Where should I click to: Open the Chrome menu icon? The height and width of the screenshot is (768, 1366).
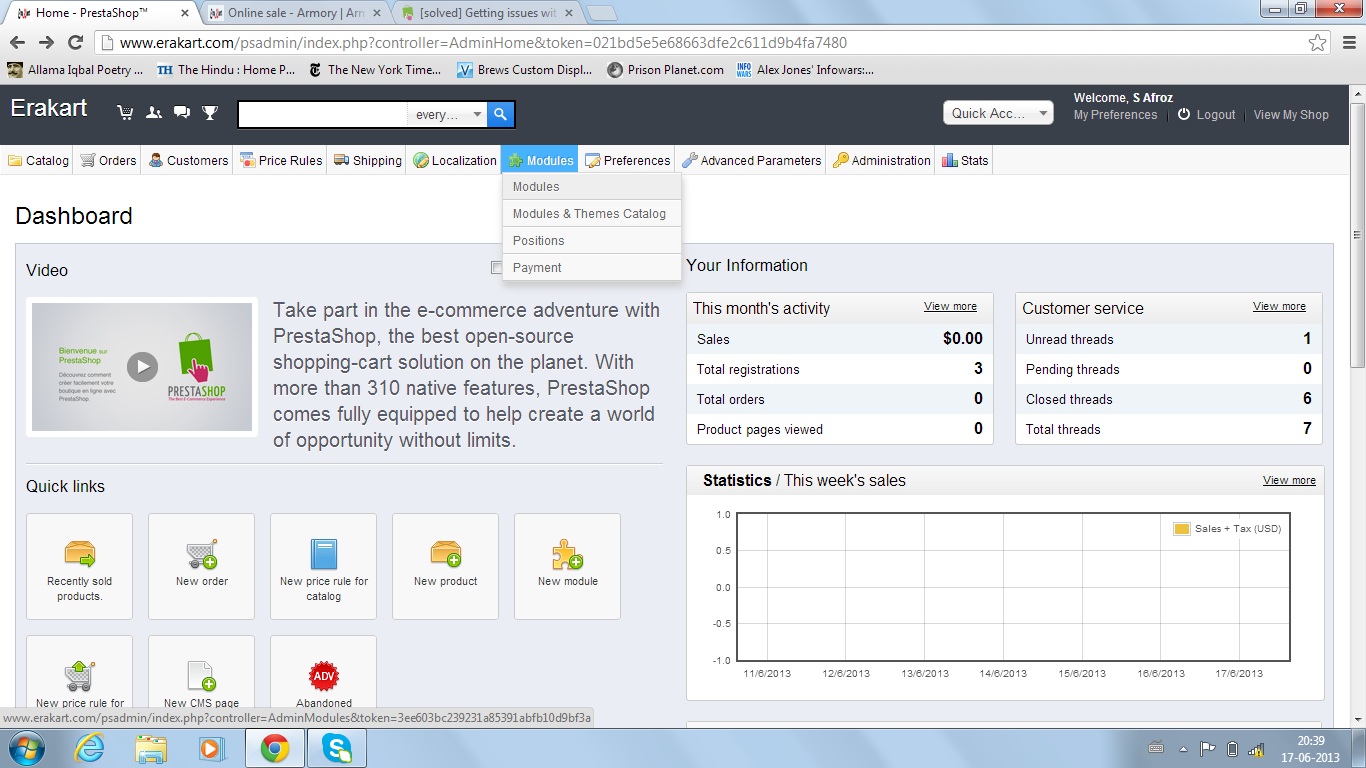[x=1347, y=43]
